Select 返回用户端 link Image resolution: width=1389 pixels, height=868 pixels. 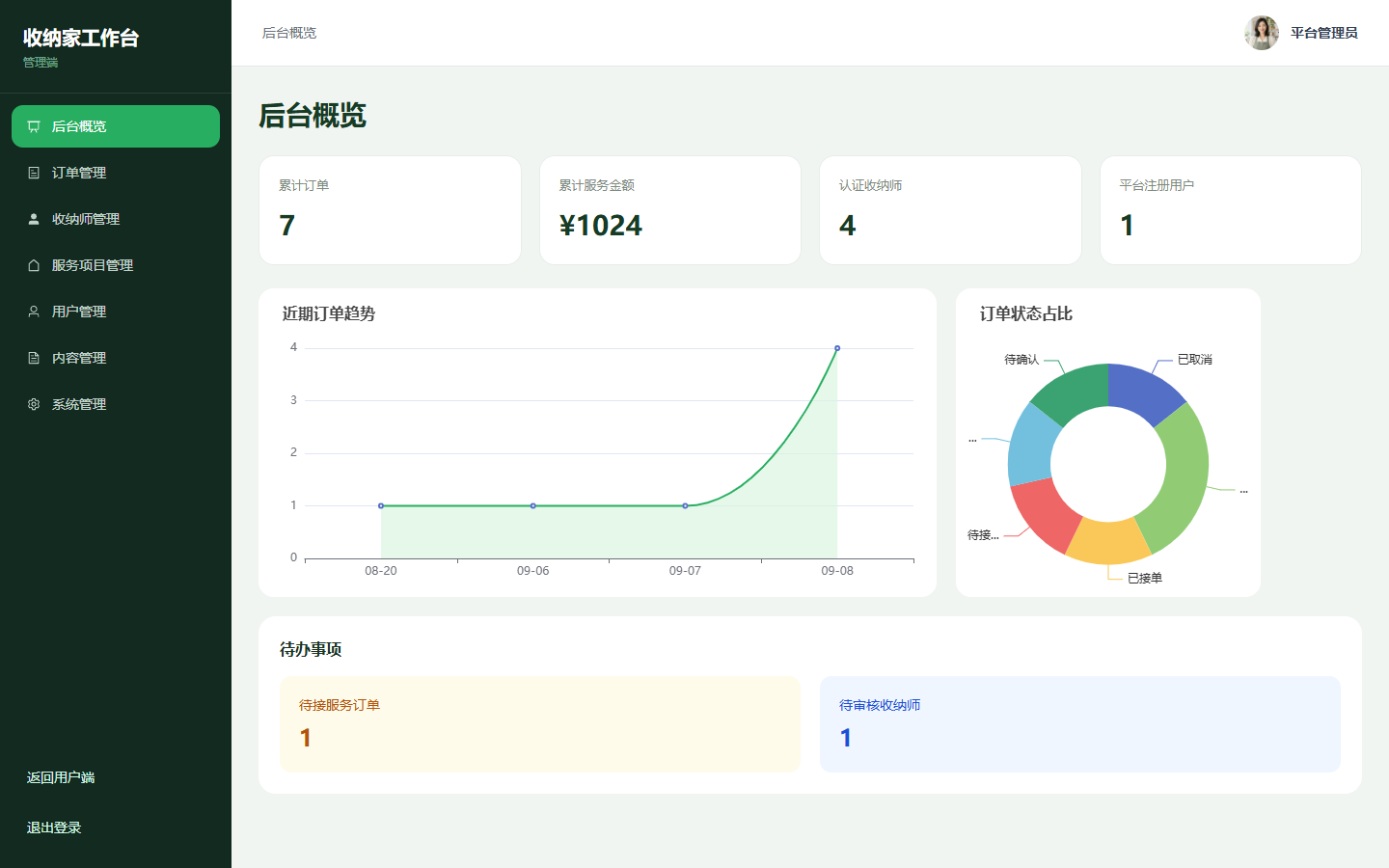click(61, 777)
